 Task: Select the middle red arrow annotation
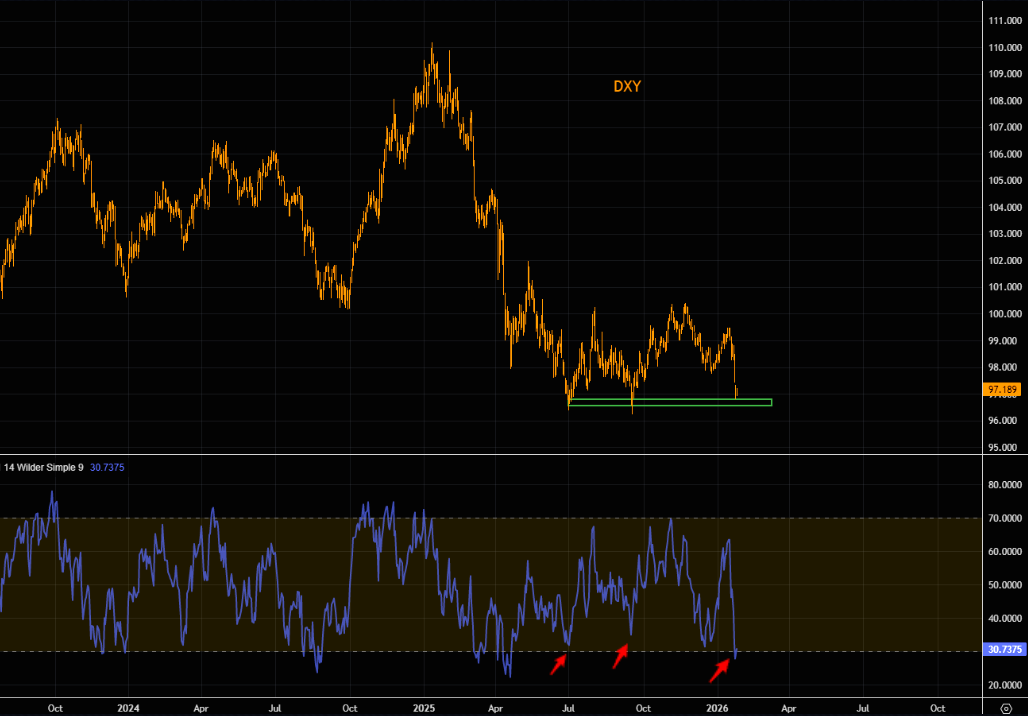(x=620, y=657)
